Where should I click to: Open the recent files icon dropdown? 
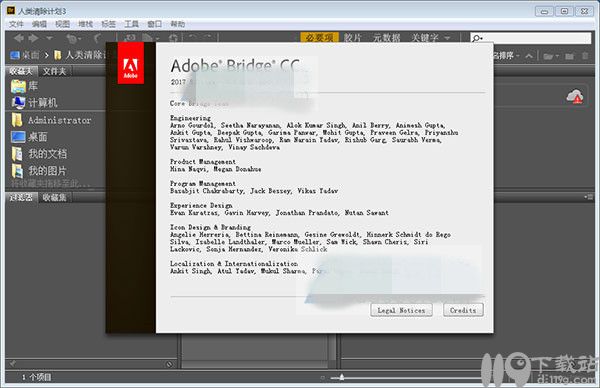pyautogui.click(x=73, y=38)
